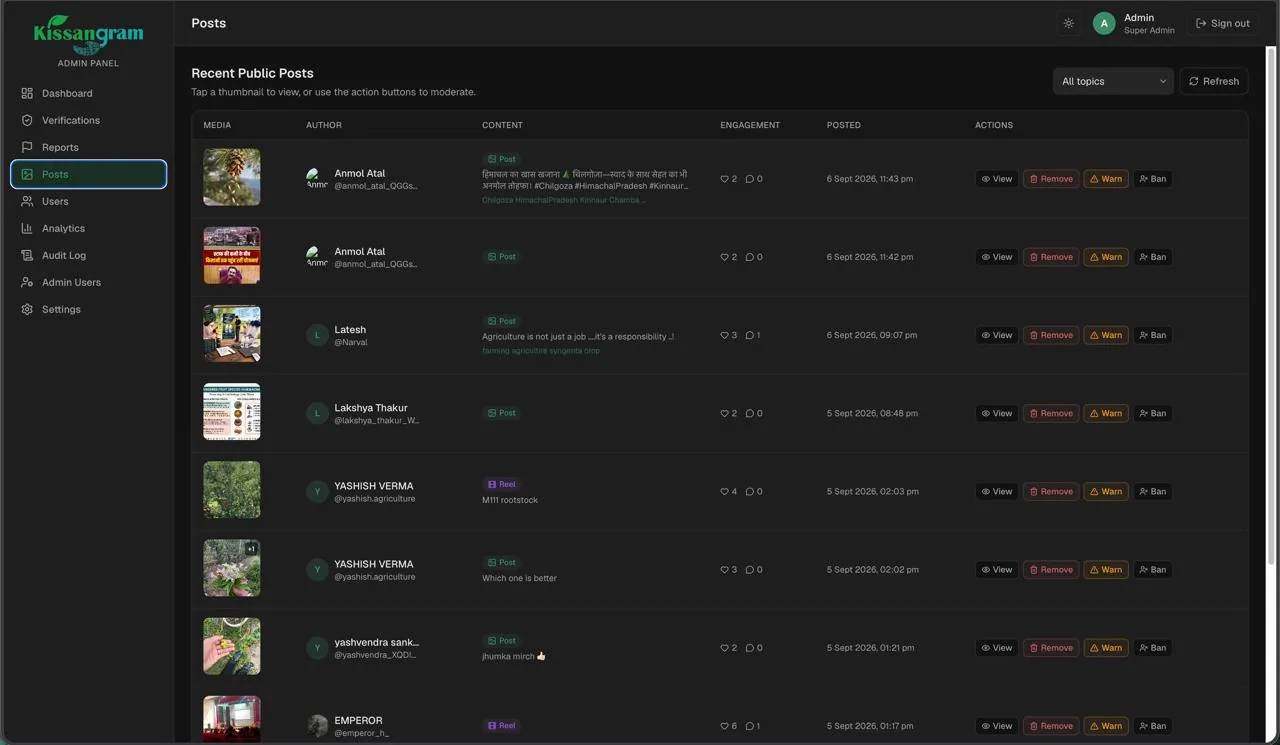This screenshot has width=1280, height=745.
Task: Remove the 'Which one is better' post
Action: coord(1051,570)
